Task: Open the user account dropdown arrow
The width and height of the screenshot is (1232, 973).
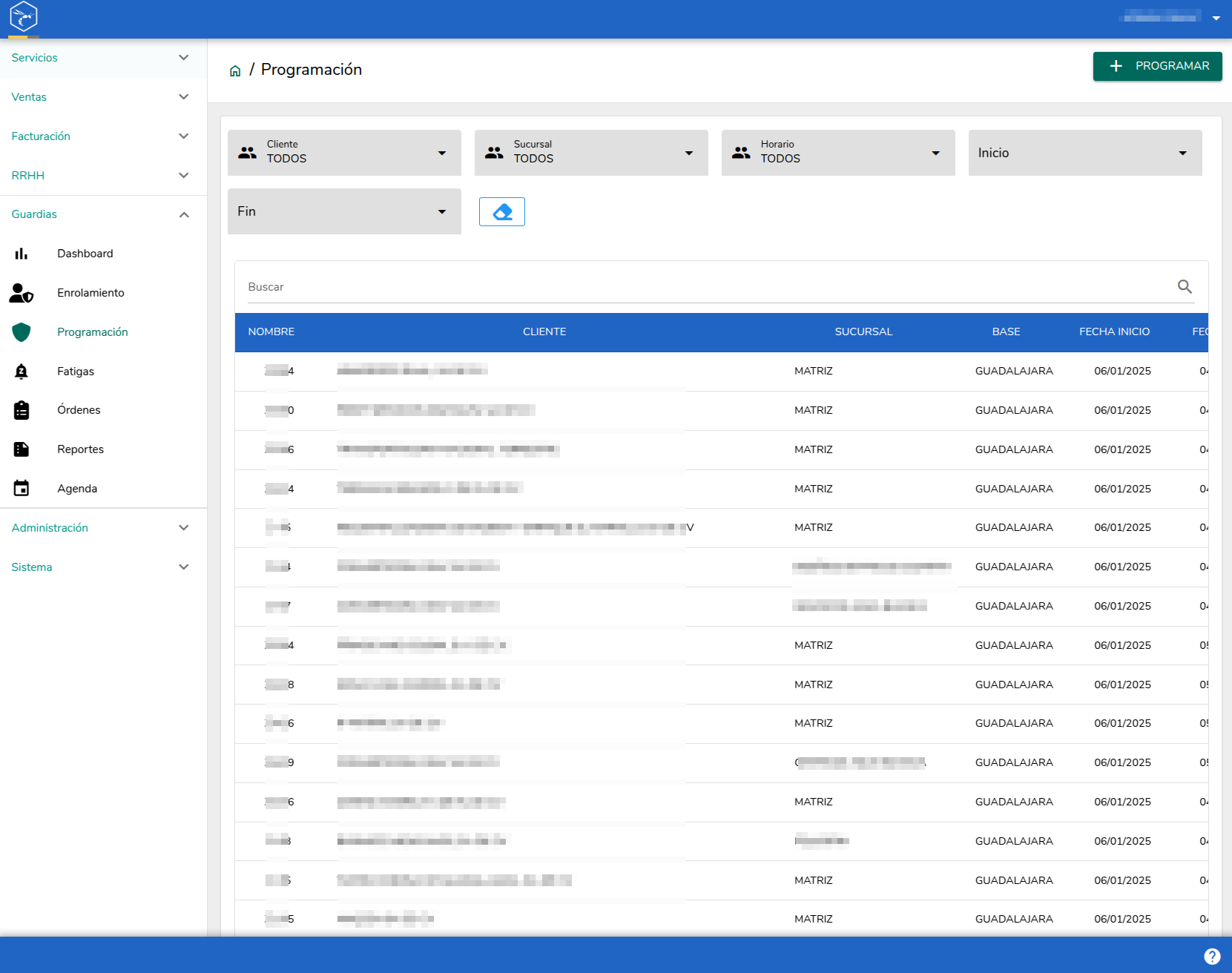Action: [x=1216, y=18]
